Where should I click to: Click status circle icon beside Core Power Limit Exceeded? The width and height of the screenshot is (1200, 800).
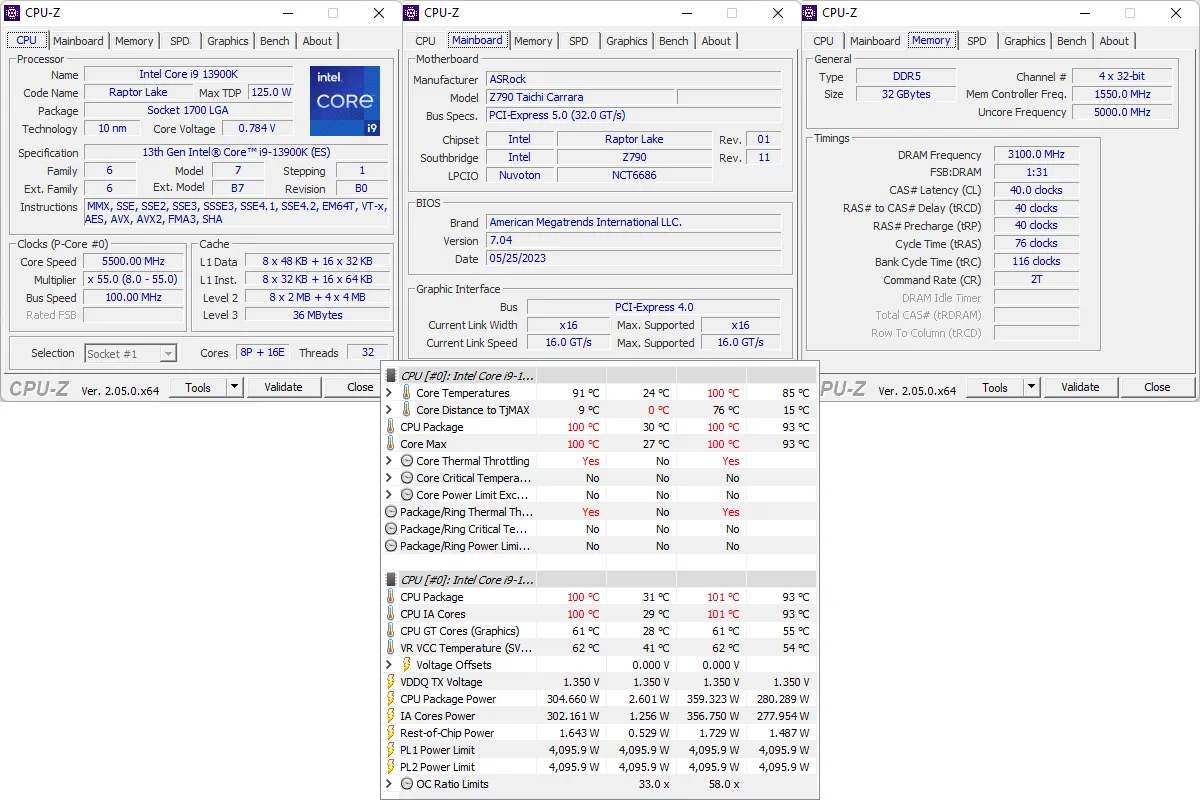pos(407,495)
